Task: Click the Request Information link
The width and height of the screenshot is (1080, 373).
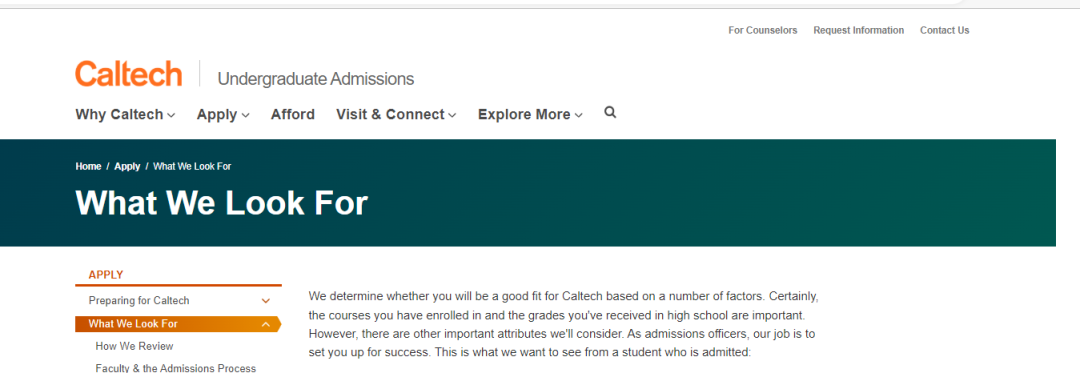Action: click(858, 30)
